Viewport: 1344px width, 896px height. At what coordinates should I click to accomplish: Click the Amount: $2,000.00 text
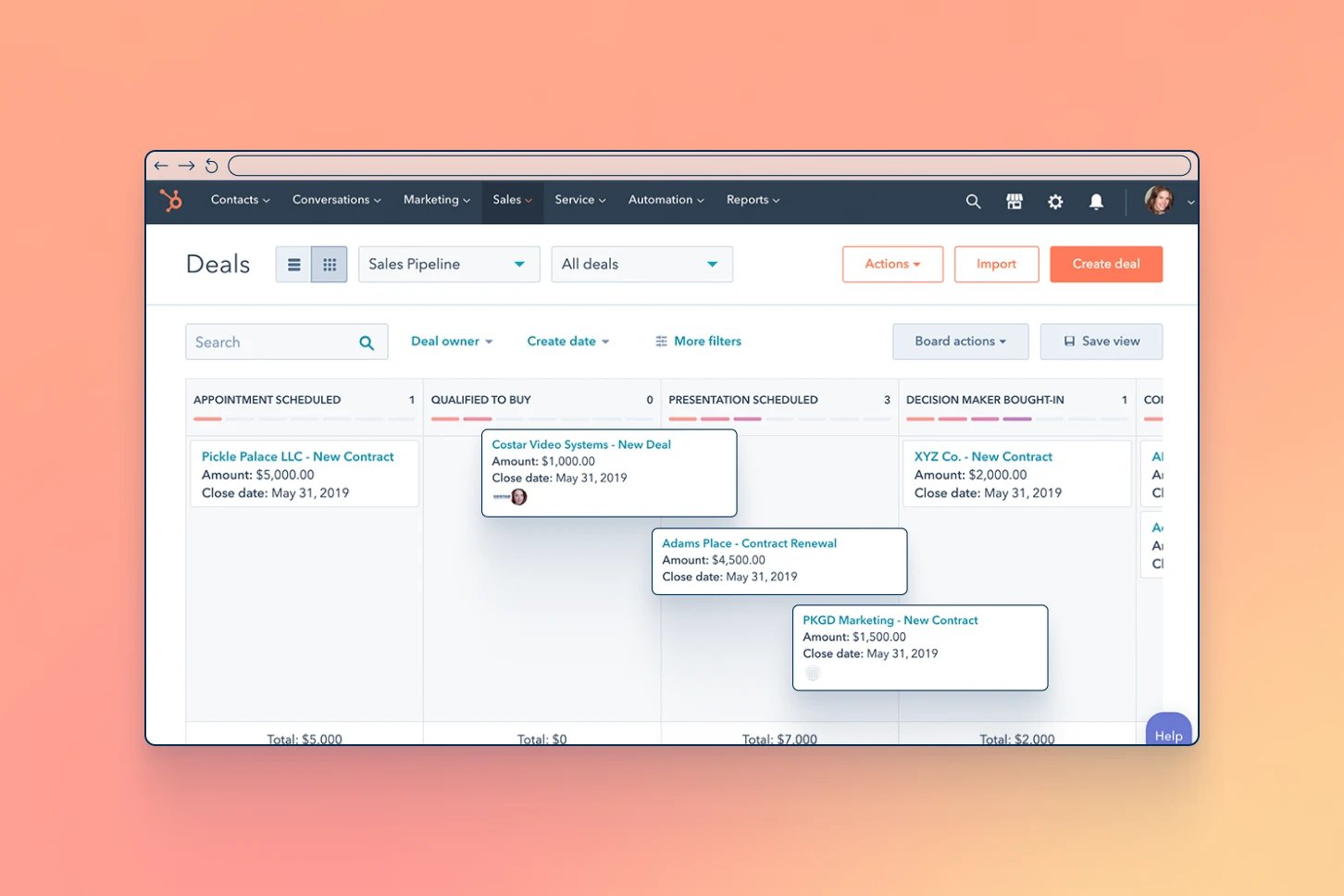pyautogui.click(x=971, y=476)
